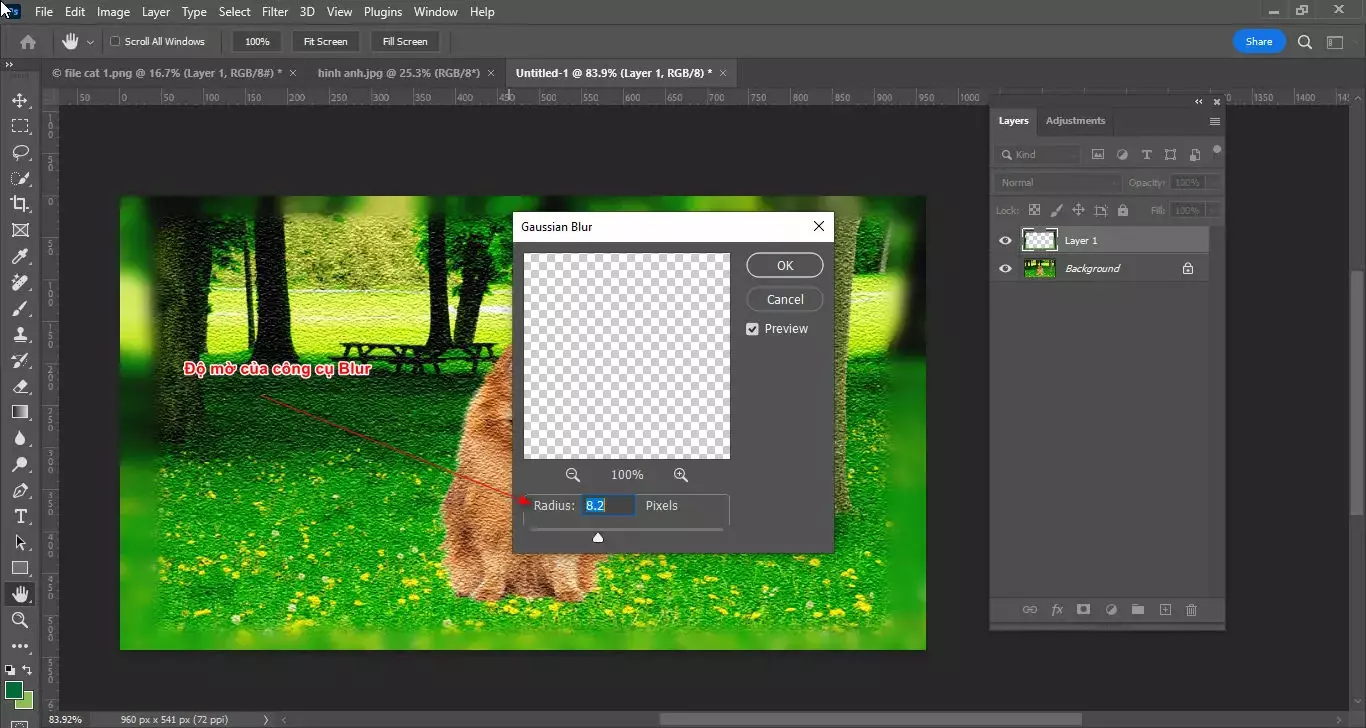Click the Fit Screen button
Viewport: 1366px width, 728px height.
click(x=325, y=41)
